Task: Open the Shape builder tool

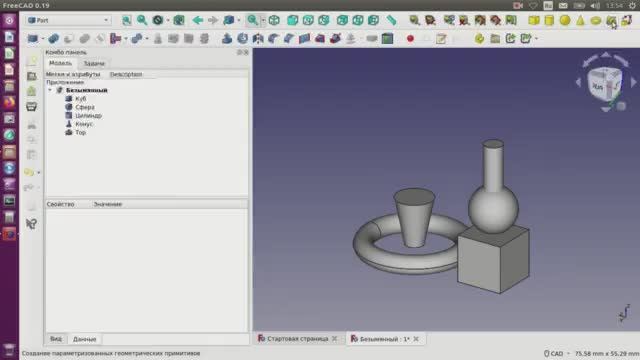Action: 627,20
